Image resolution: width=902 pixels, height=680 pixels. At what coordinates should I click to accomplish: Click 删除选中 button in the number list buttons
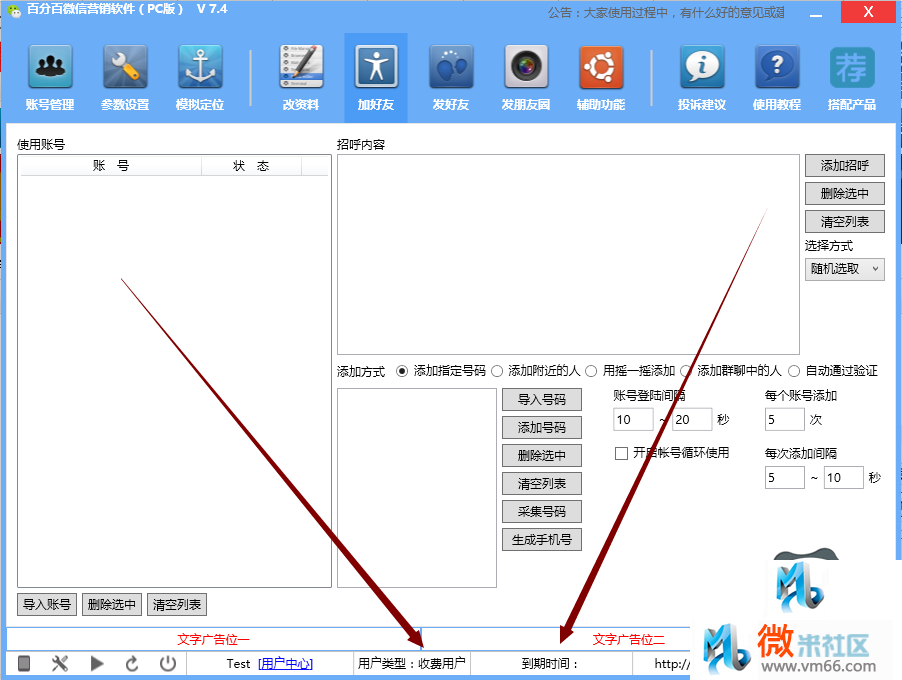pos(542,456)
